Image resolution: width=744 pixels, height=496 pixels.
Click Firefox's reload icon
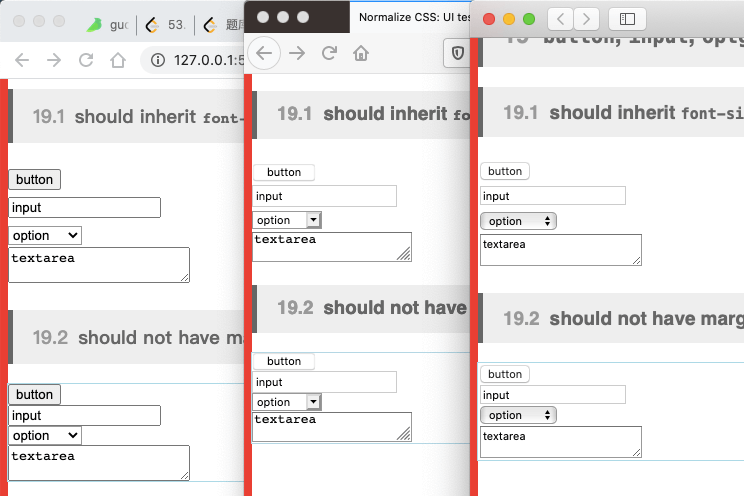pyautogui.click(x=329, y=53)
